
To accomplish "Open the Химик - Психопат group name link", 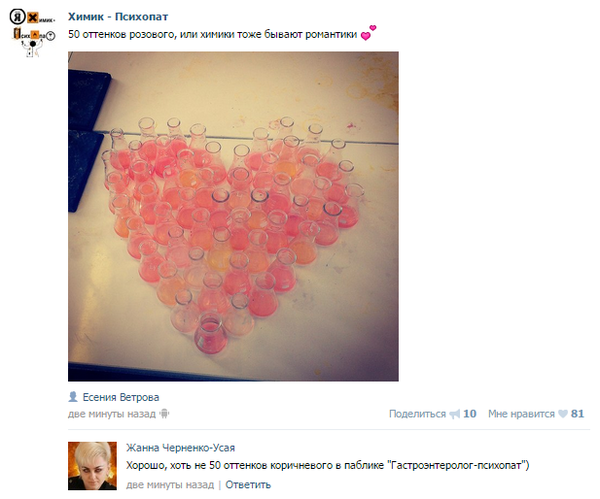I will (x=118, y=17).
